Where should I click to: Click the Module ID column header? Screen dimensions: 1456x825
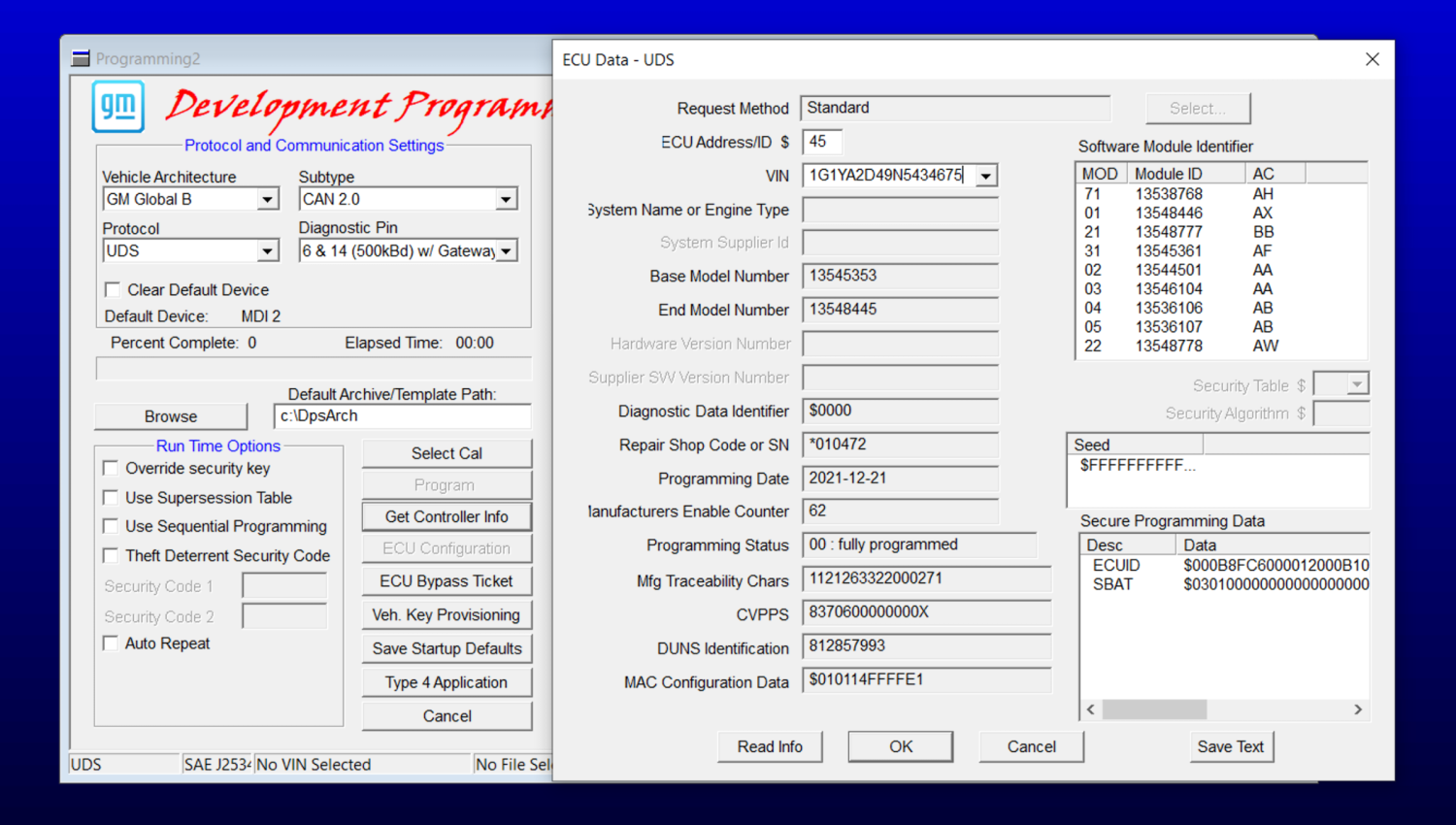[1185, 174]
